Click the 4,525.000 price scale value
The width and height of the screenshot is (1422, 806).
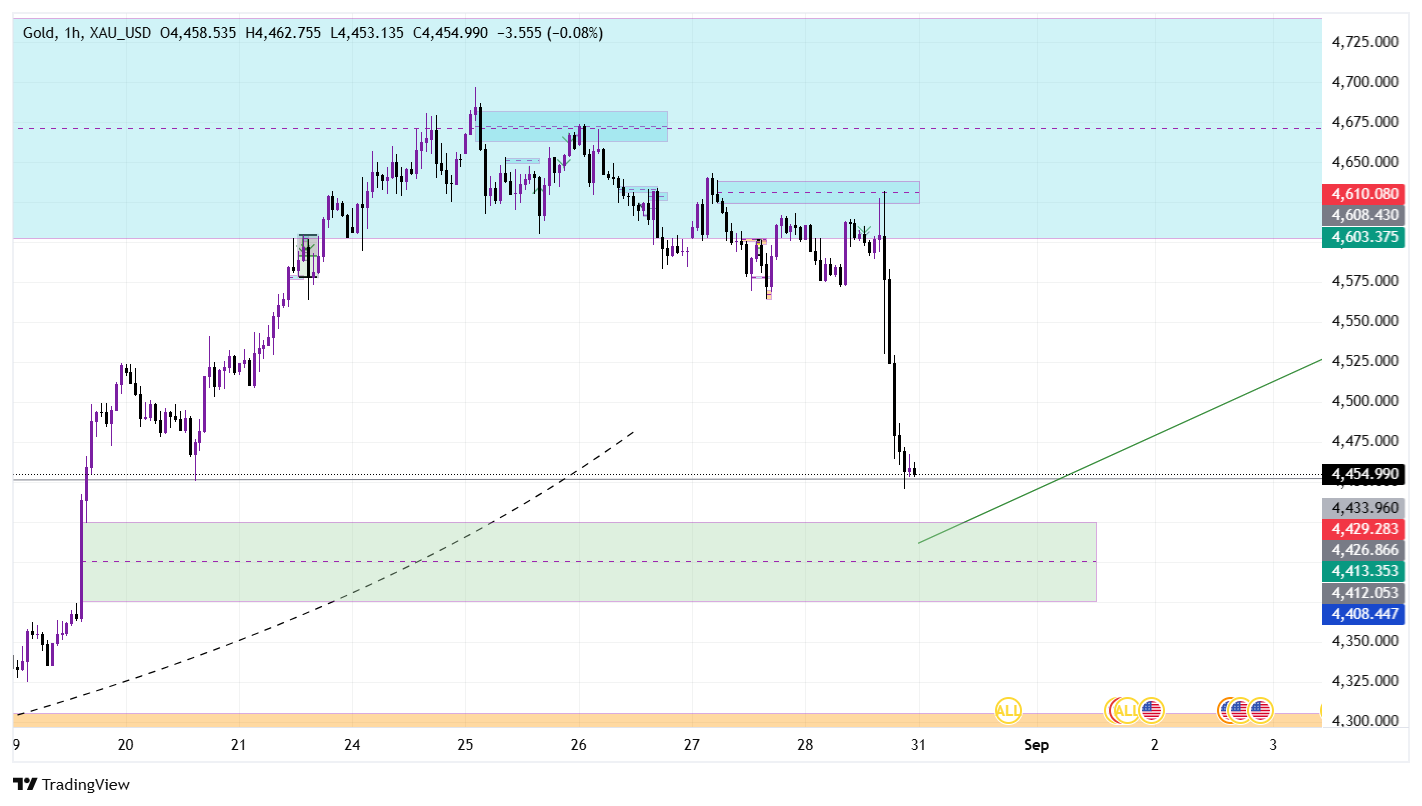1365,361
